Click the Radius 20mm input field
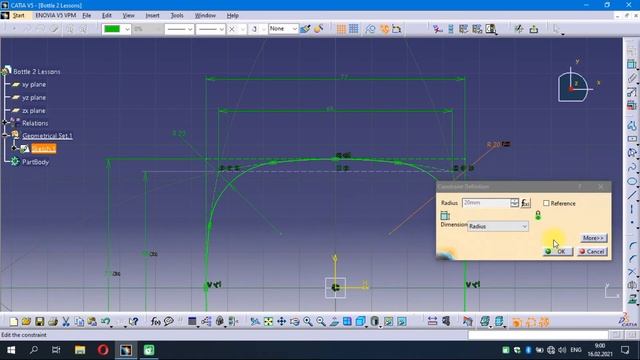The width and height of the screenshot is (640, 360). (486, 202)
